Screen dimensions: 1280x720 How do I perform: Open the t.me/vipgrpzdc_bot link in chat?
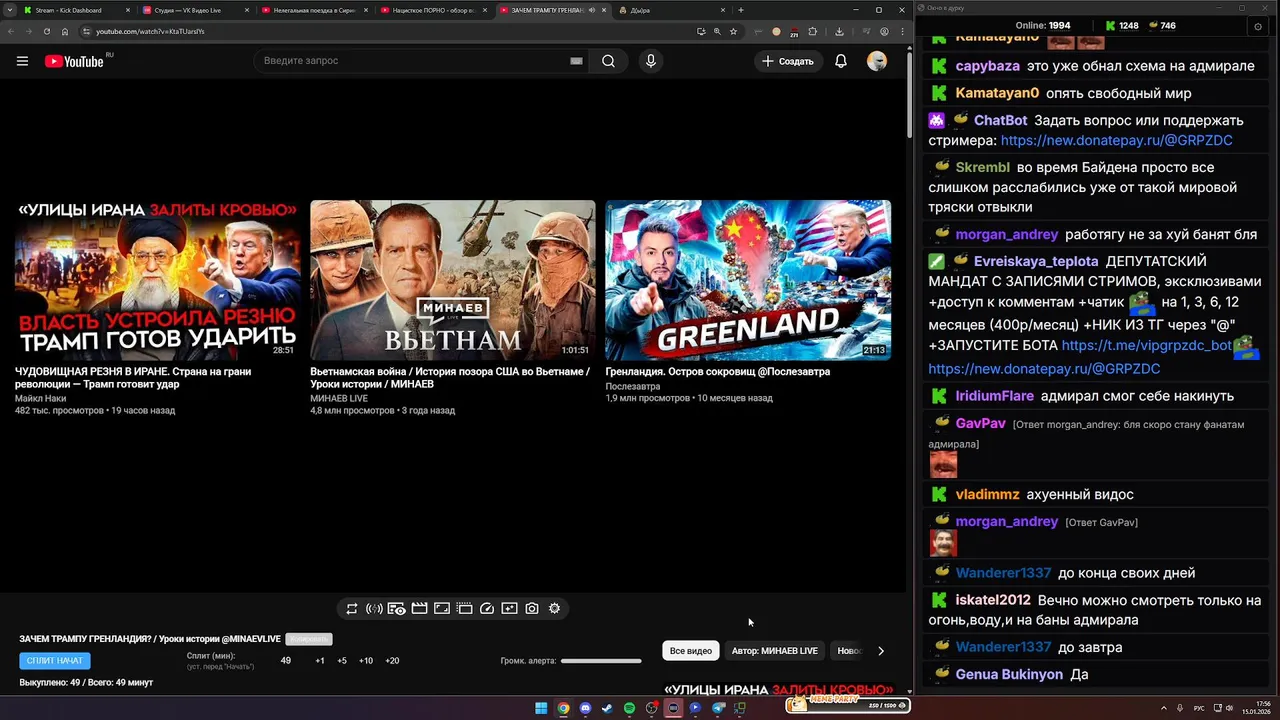coord(1147,345)
